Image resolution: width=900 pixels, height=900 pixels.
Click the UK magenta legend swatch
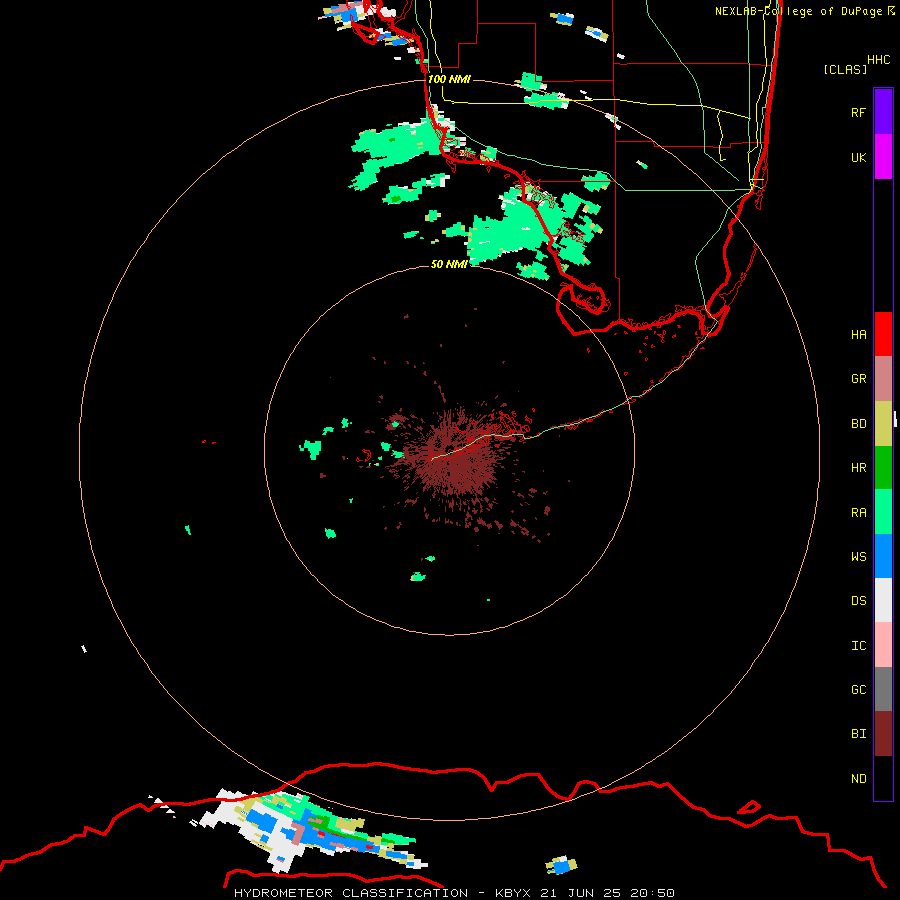click(883, 157)
